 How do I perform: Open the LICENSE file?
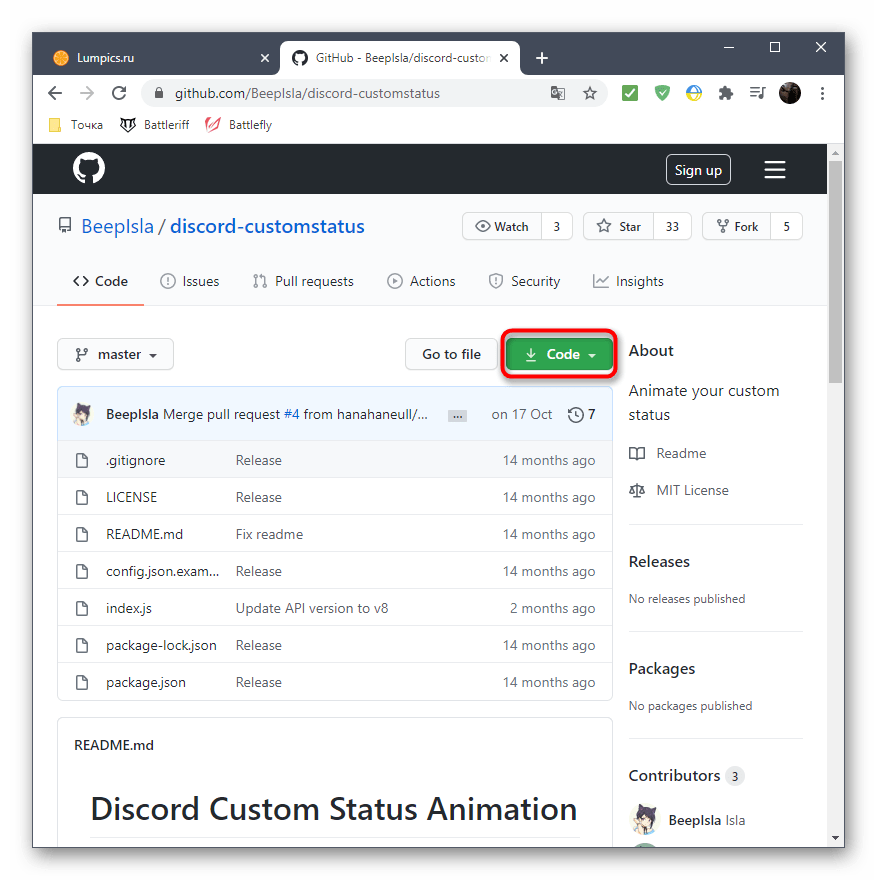tap(131, 497)
